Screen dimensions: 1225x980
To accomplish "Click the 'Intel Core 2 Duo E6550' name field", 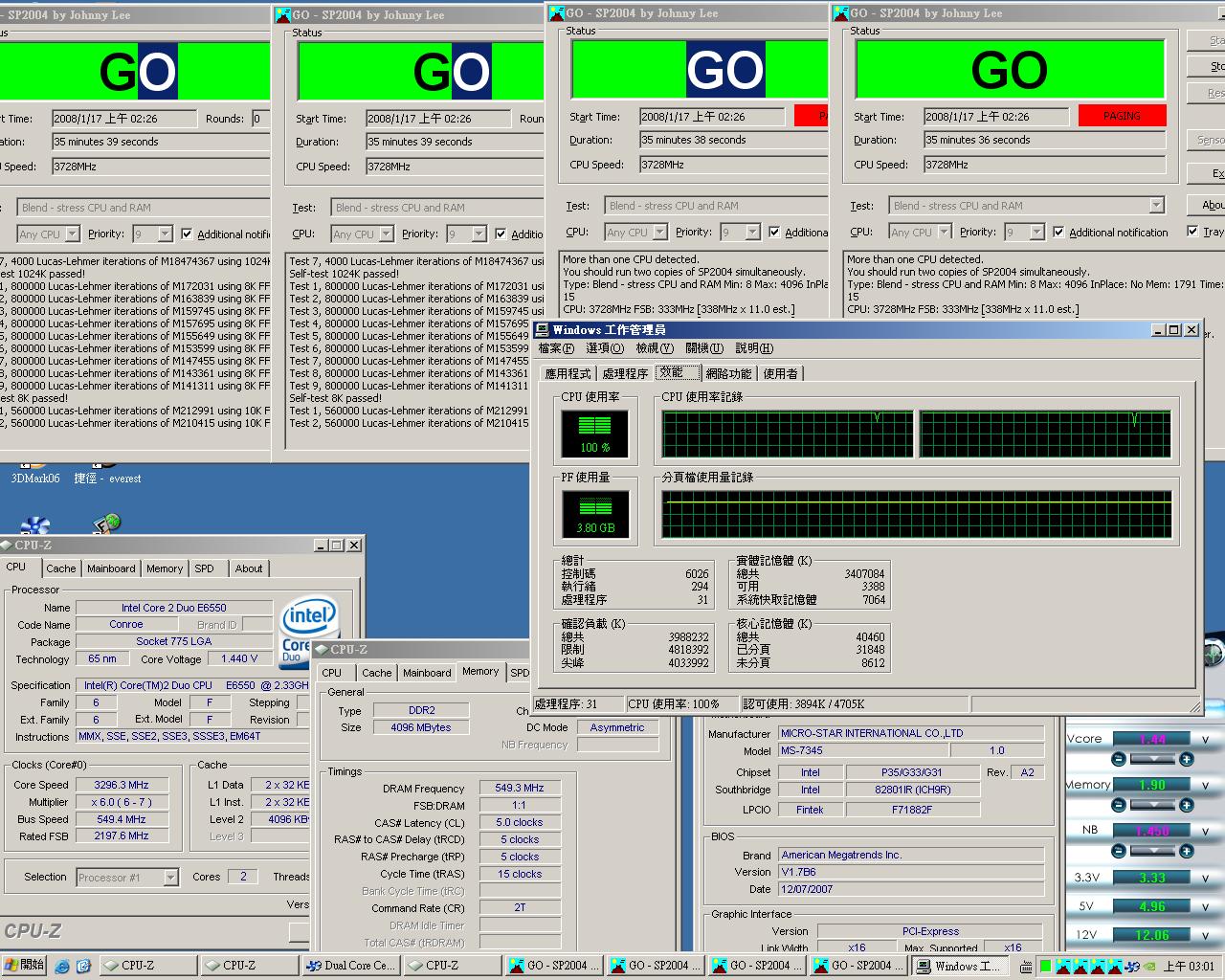I will pos(174,608).
